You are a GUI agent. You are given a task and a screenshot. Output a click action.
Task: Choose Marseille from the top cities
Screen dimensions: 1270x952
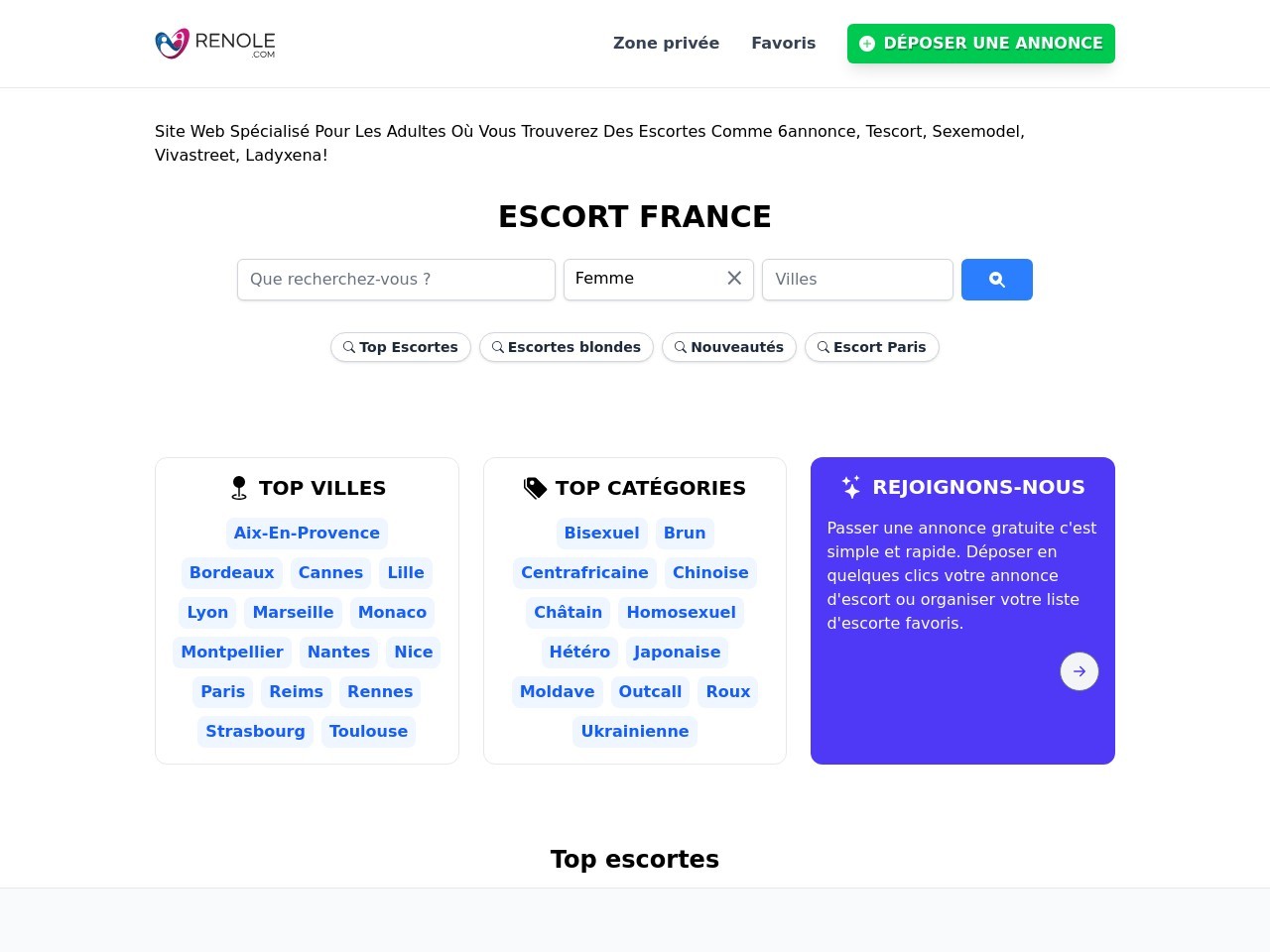coord(293,612)
